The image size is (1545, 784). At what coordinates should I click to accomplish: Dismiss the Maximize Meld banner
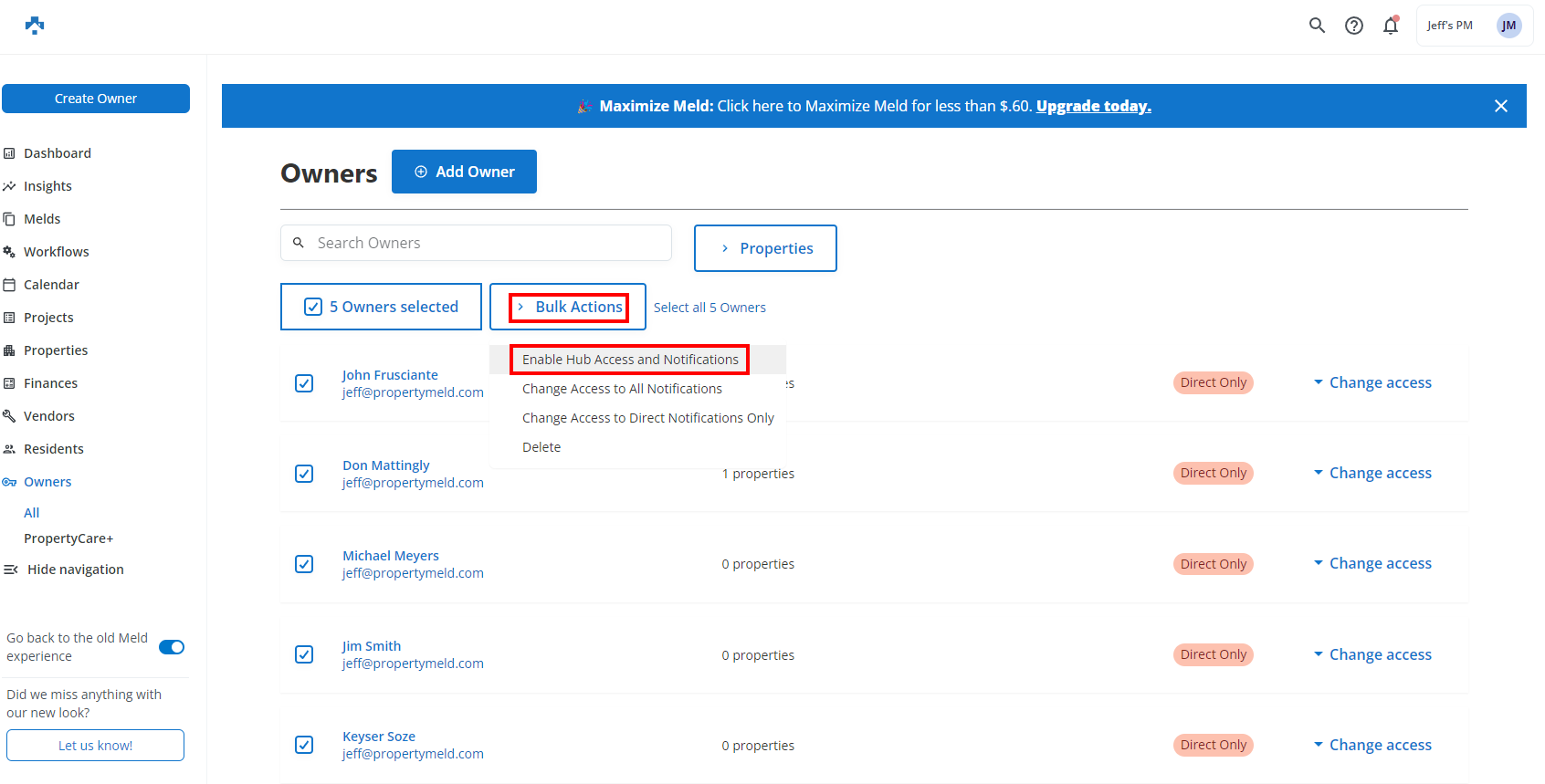1500,106
